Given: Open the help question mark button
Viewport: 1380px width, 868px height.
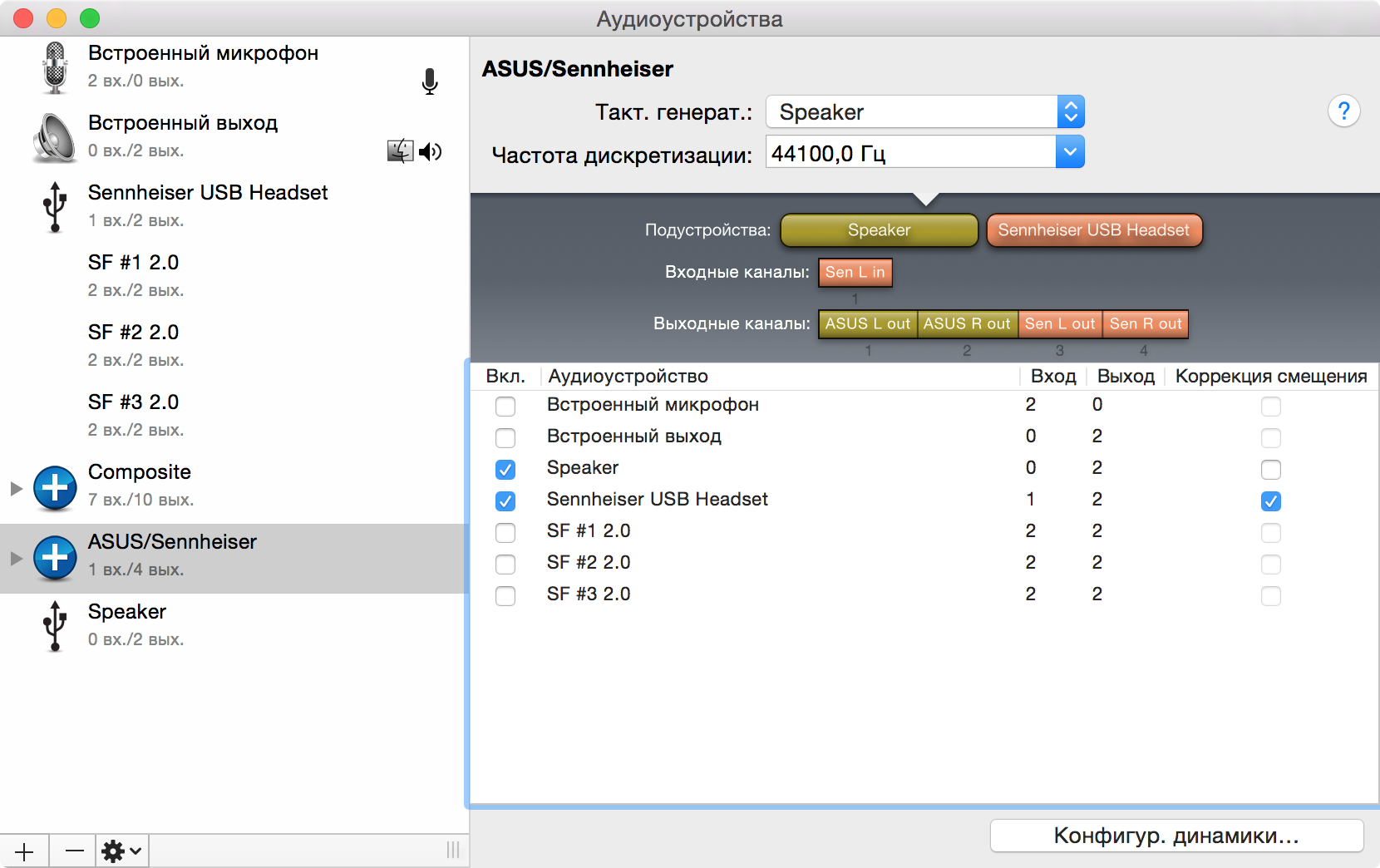Looking at the screenshot, I should click(1343, 111).
